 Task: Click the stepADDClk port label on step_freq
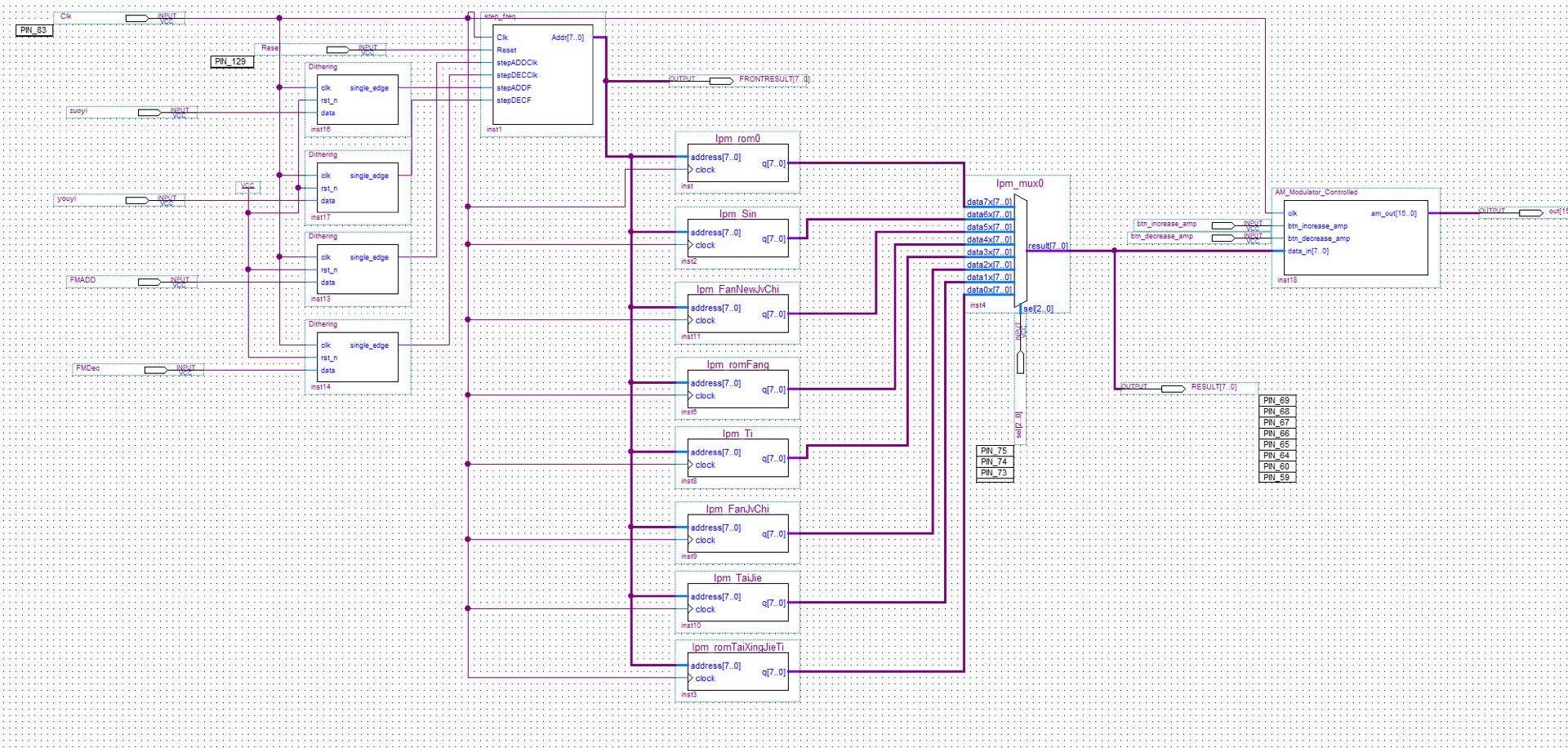517,63
